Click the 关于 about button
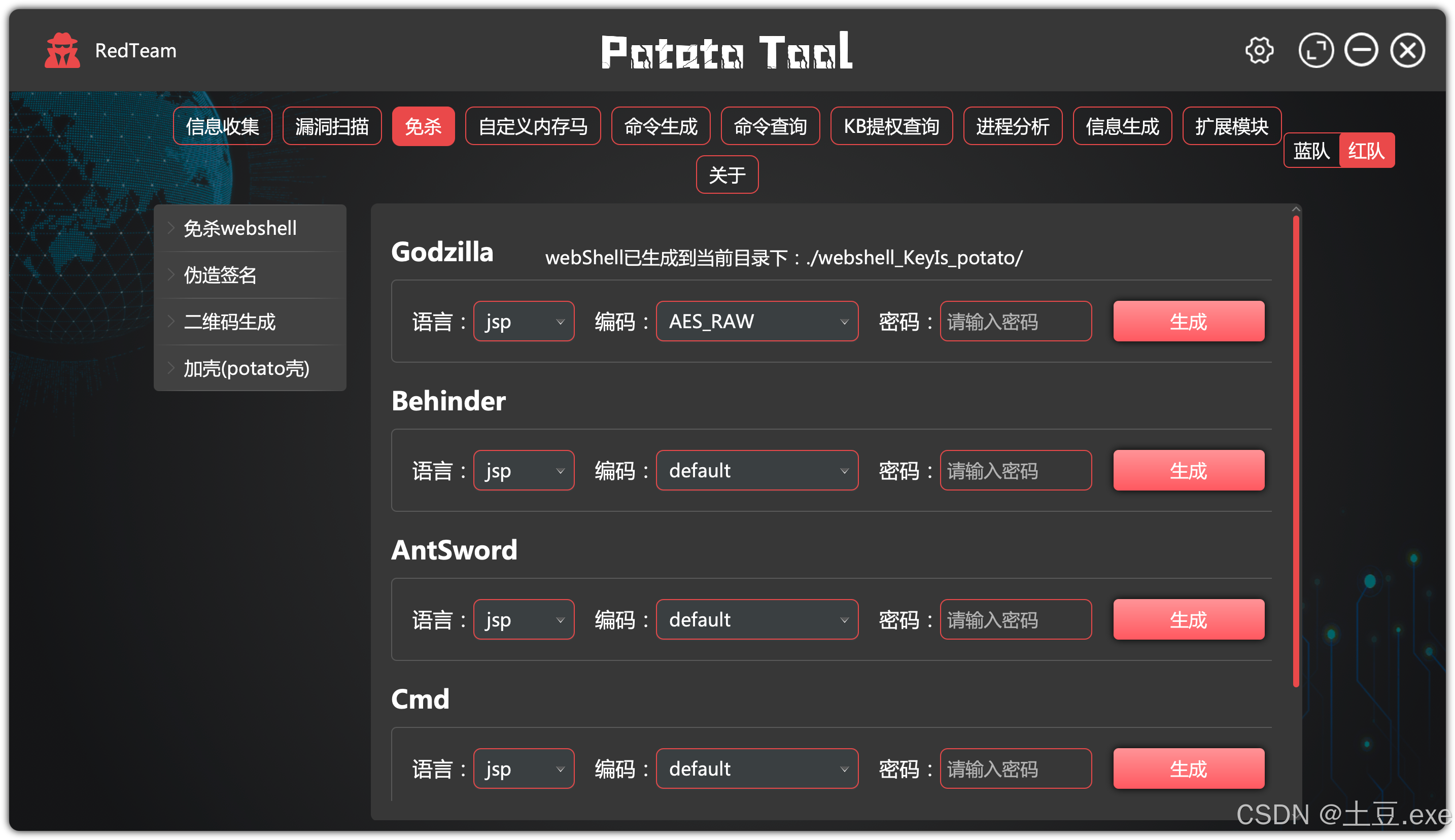This screenshot has width=1455, height=840. pyautogui.click(x=727, y=175)
